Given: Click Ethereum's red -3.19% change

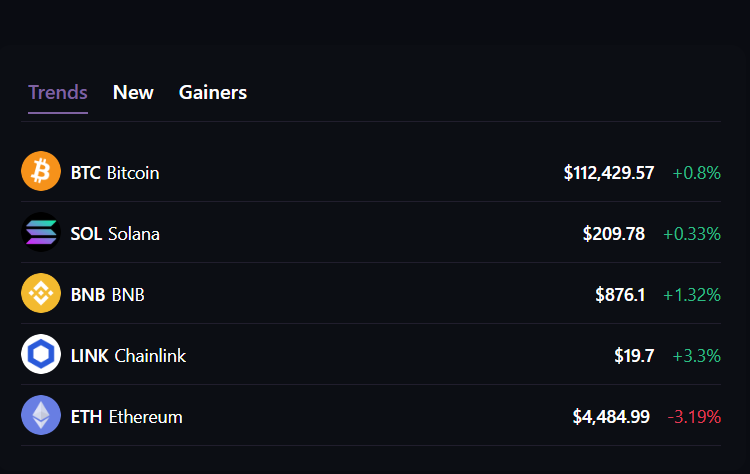Looking at the screenshot, I should point(694,417).
